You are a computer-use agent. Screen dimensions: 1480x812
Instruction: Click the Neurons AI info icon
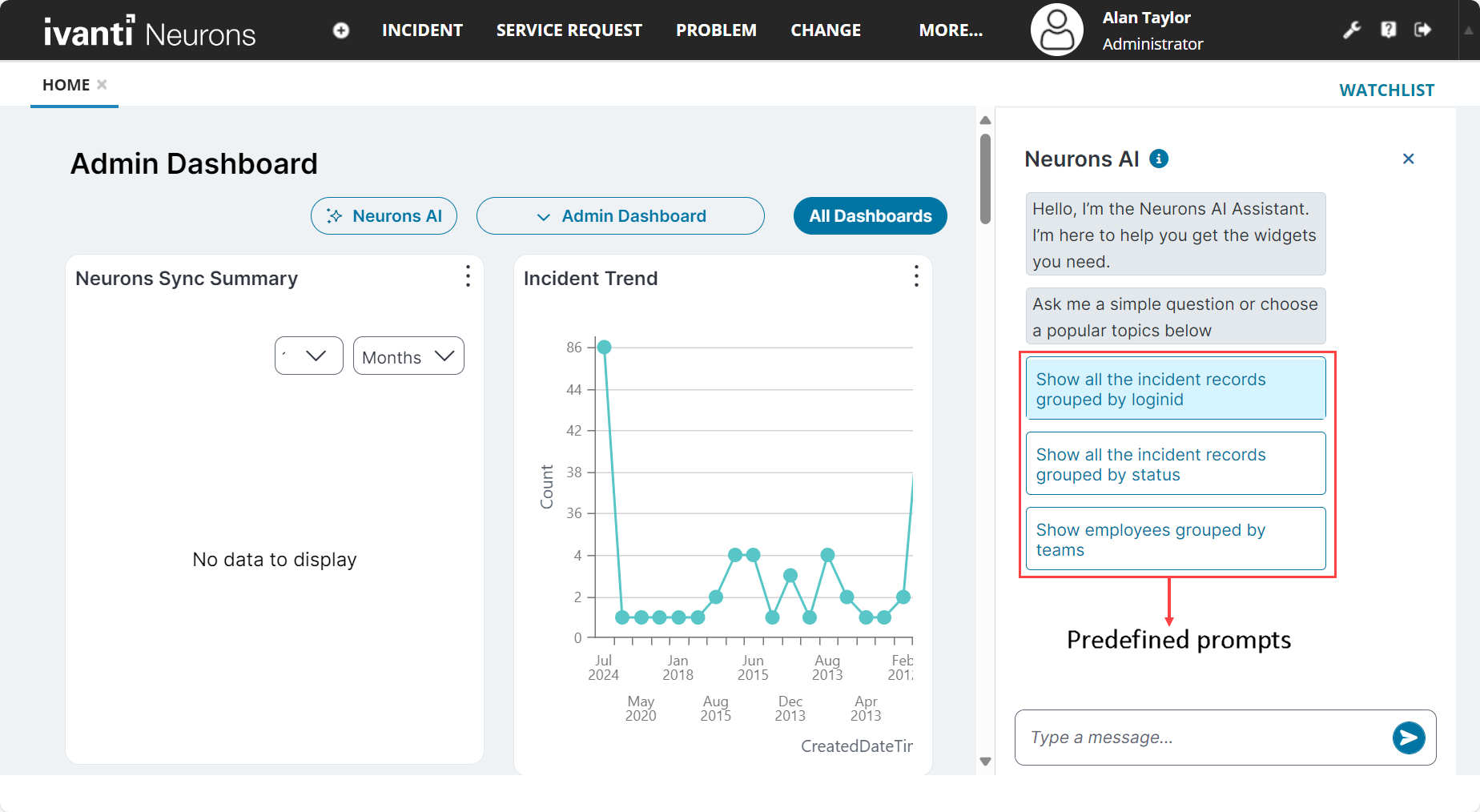1158,159
